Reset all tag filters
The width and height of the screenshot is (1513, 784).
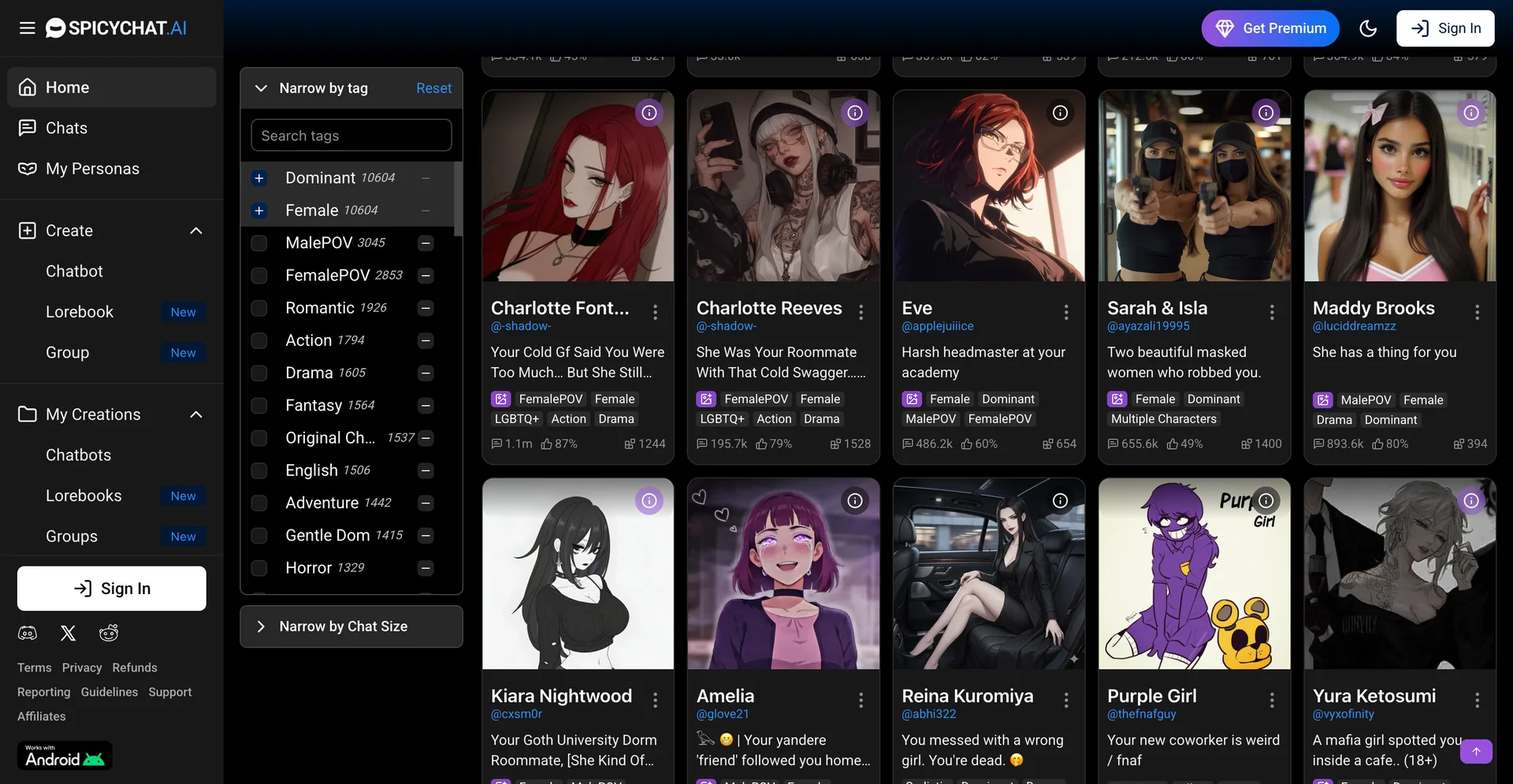coord(433,87)
